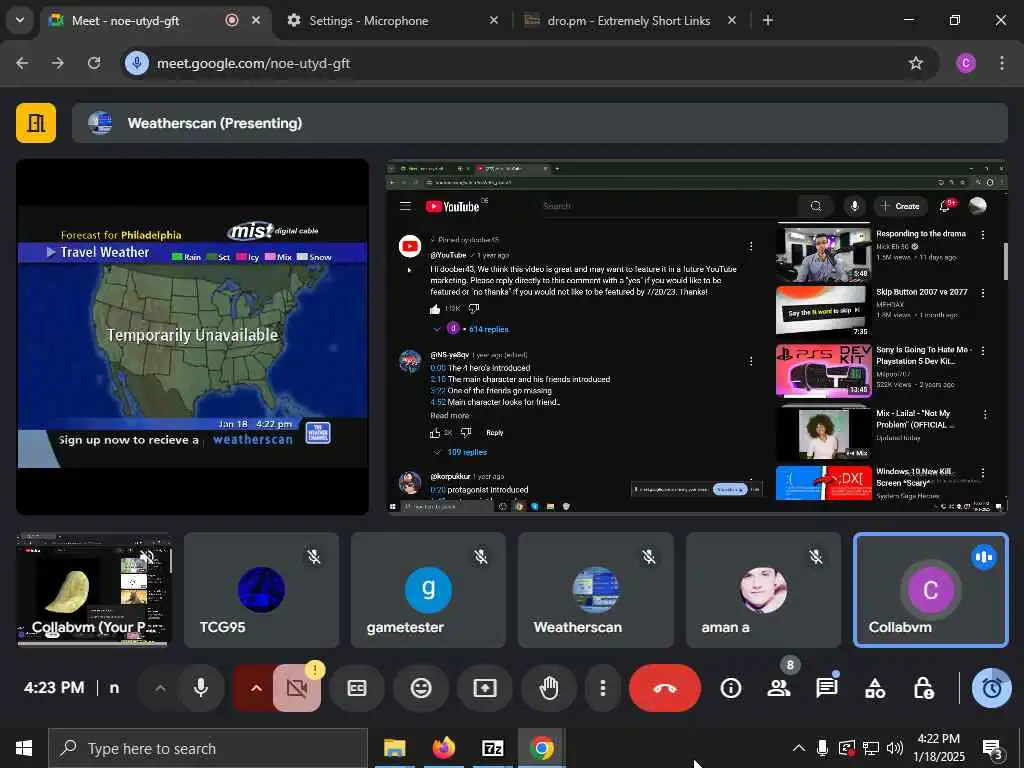Click the shared YouTube presentation tile
The image size is (1024, 768).
(697, 337)
